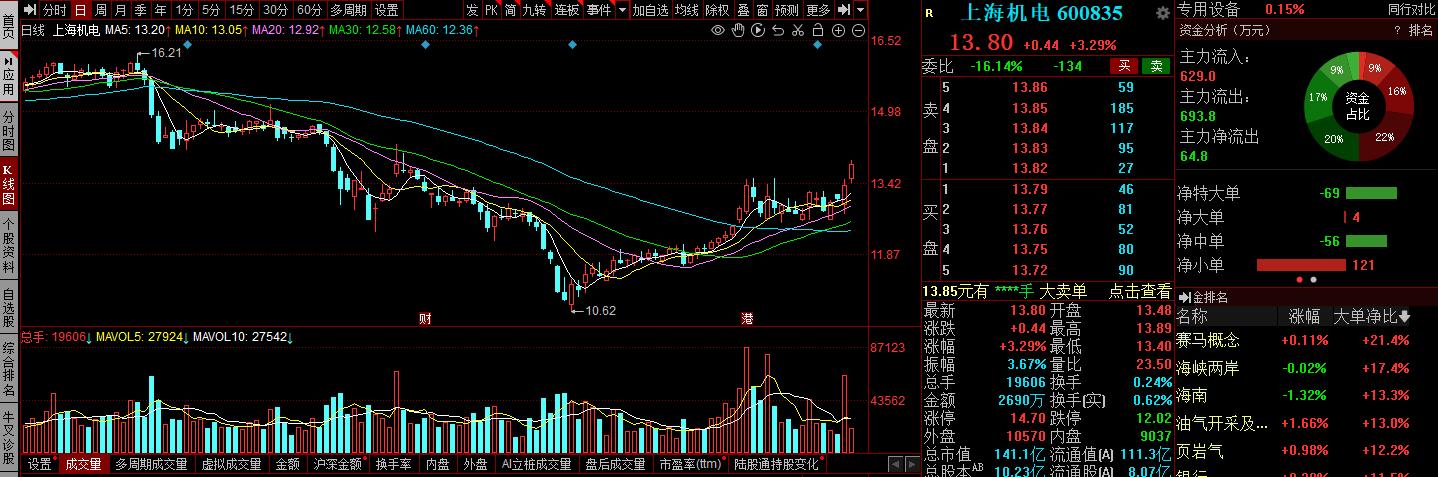Click the 赛马概念 sector row
The width and height of the screenshot is (1438, 477).
[1307, 341]
